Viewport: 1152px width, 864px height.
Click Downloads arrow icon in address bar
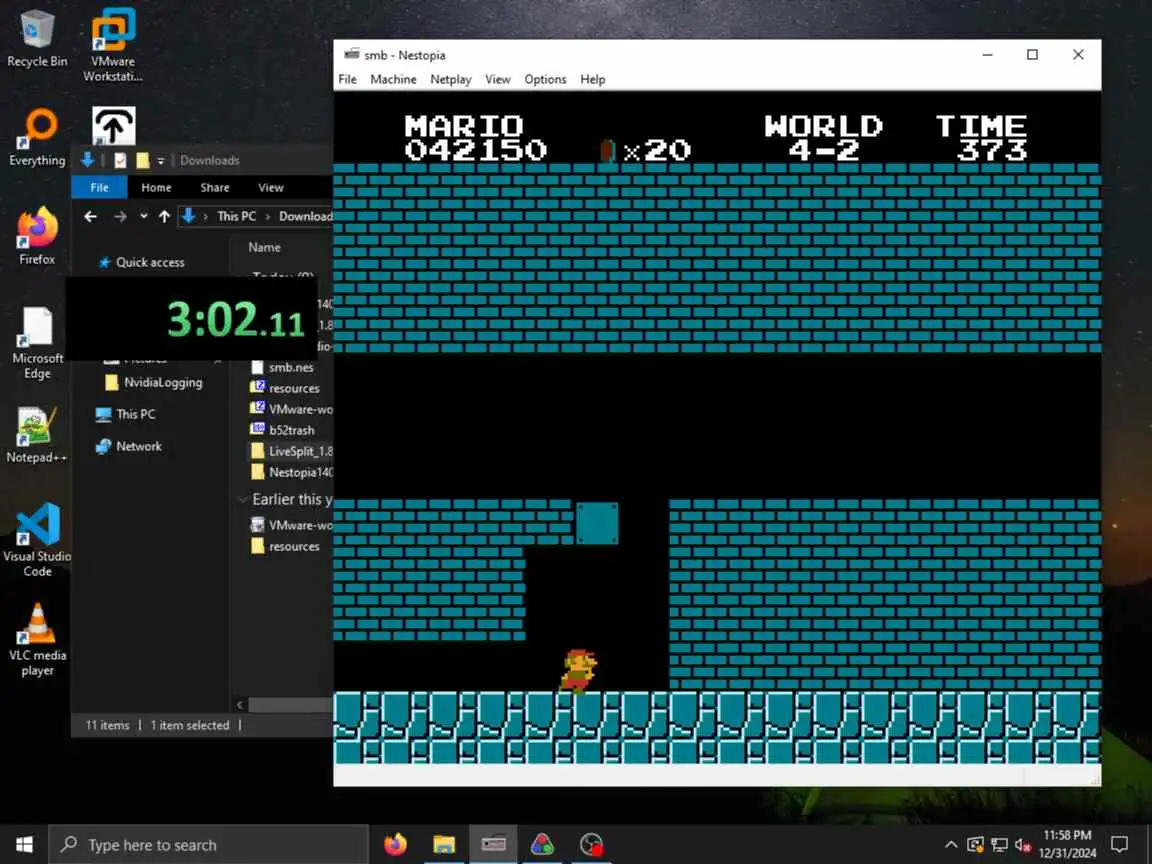[189, 216]
